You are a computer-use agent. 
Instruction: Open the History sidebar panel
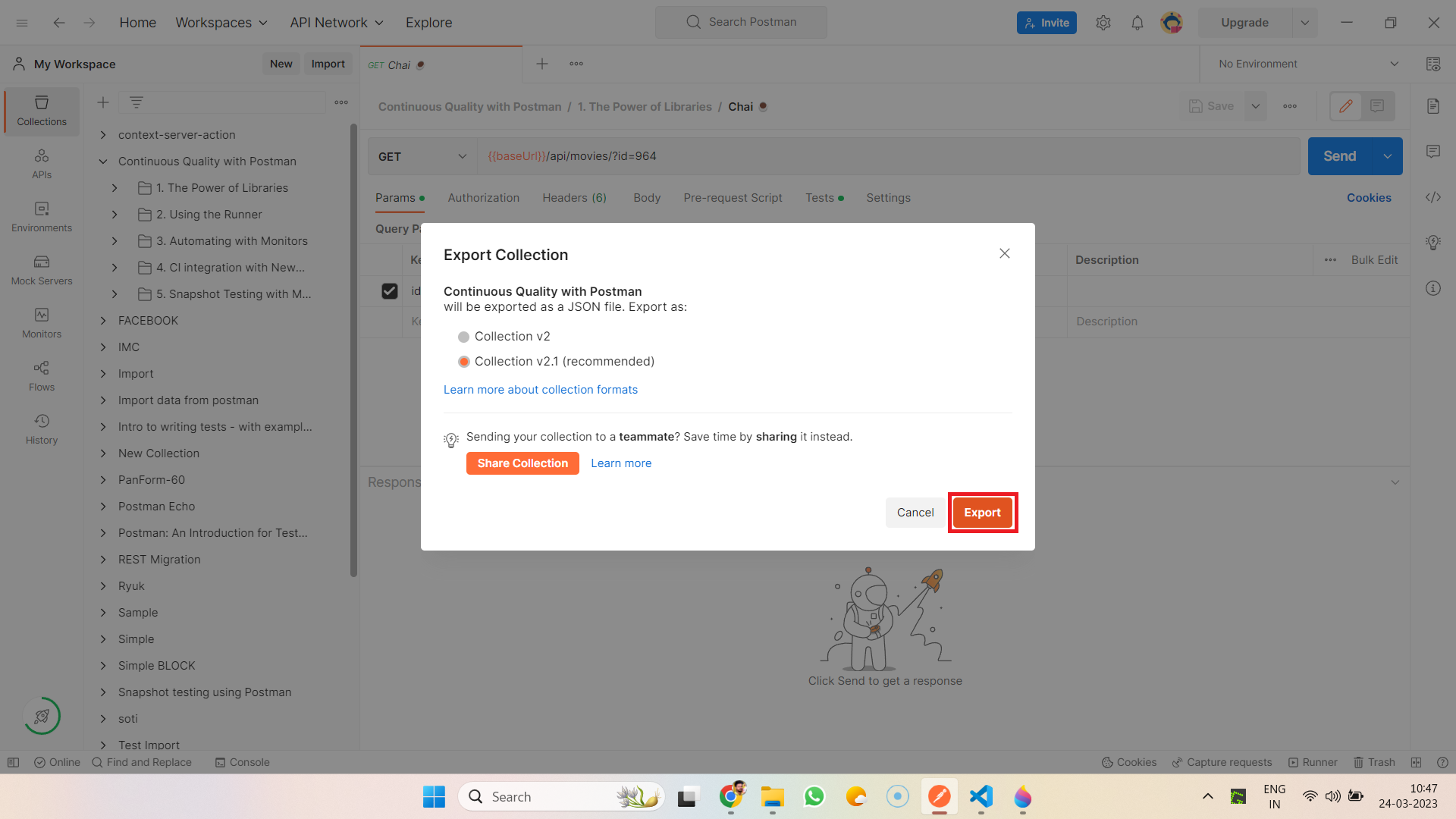(42, 429)
